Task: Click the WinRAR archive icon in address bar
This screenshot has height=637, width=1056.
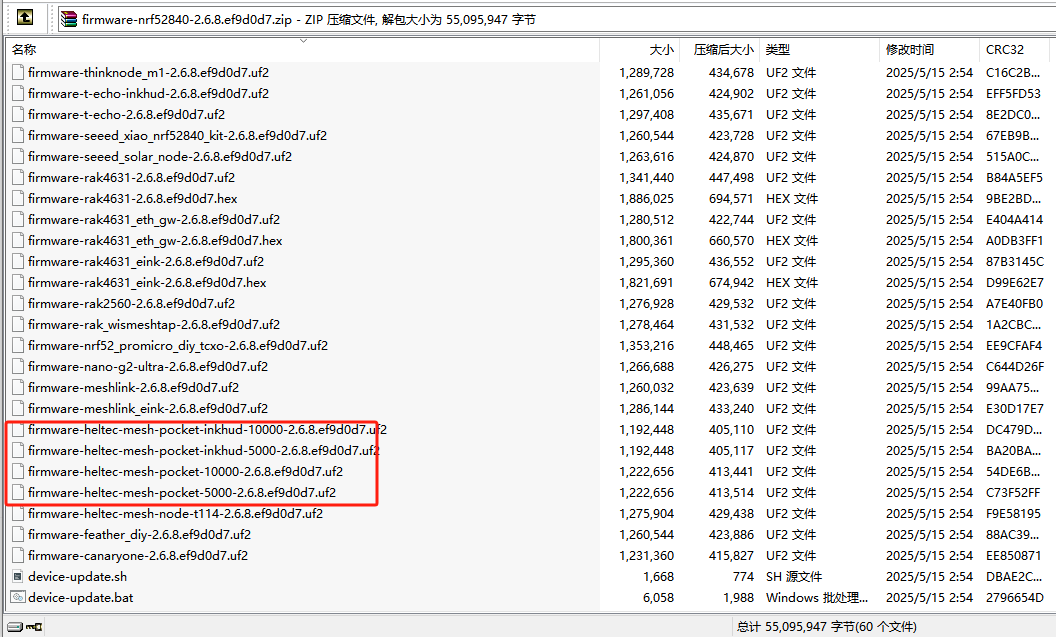Action: coord(69,18)
